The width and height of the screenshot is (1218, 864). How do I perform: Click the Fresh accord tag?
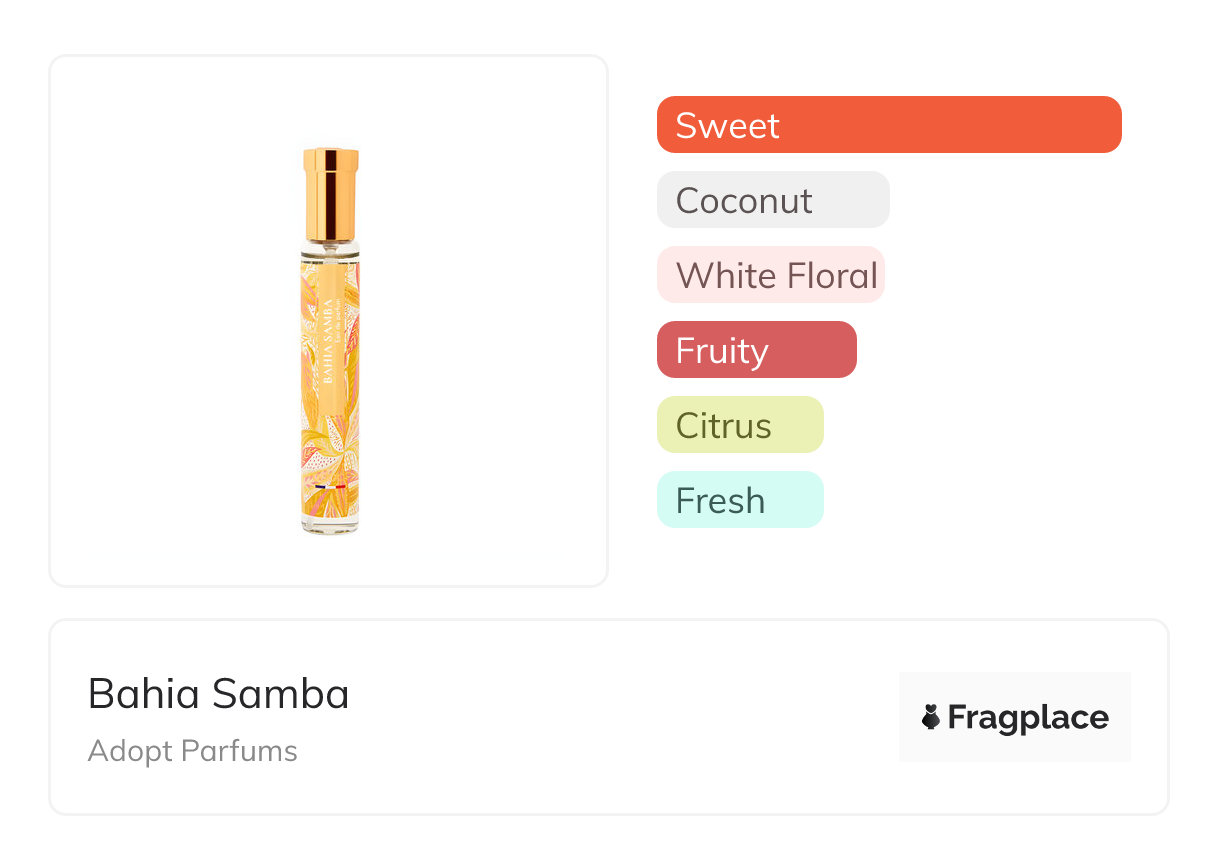coord(739,500)
